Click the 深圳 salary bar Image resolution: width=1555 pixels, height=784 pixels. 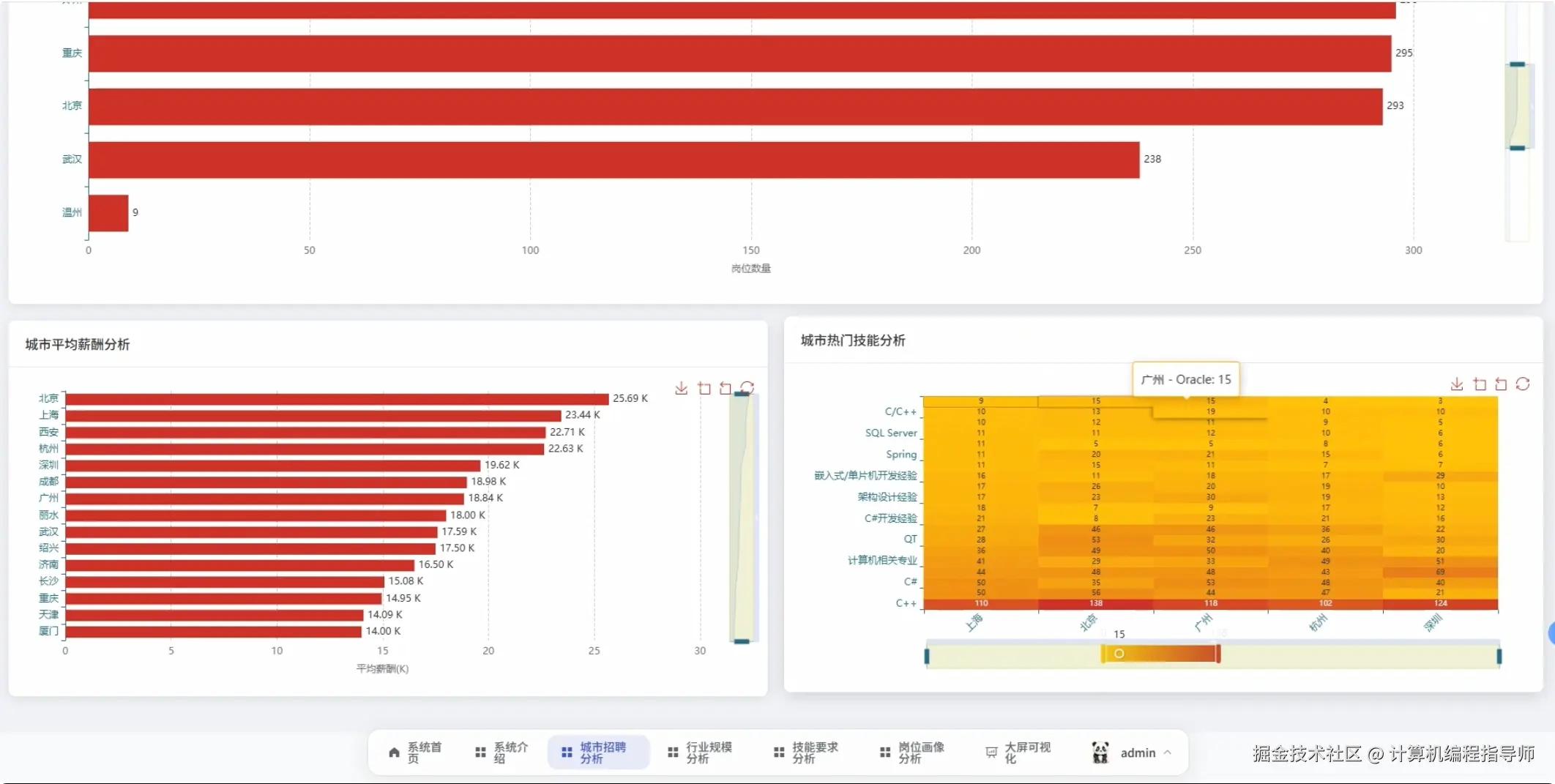pos(273,466)
